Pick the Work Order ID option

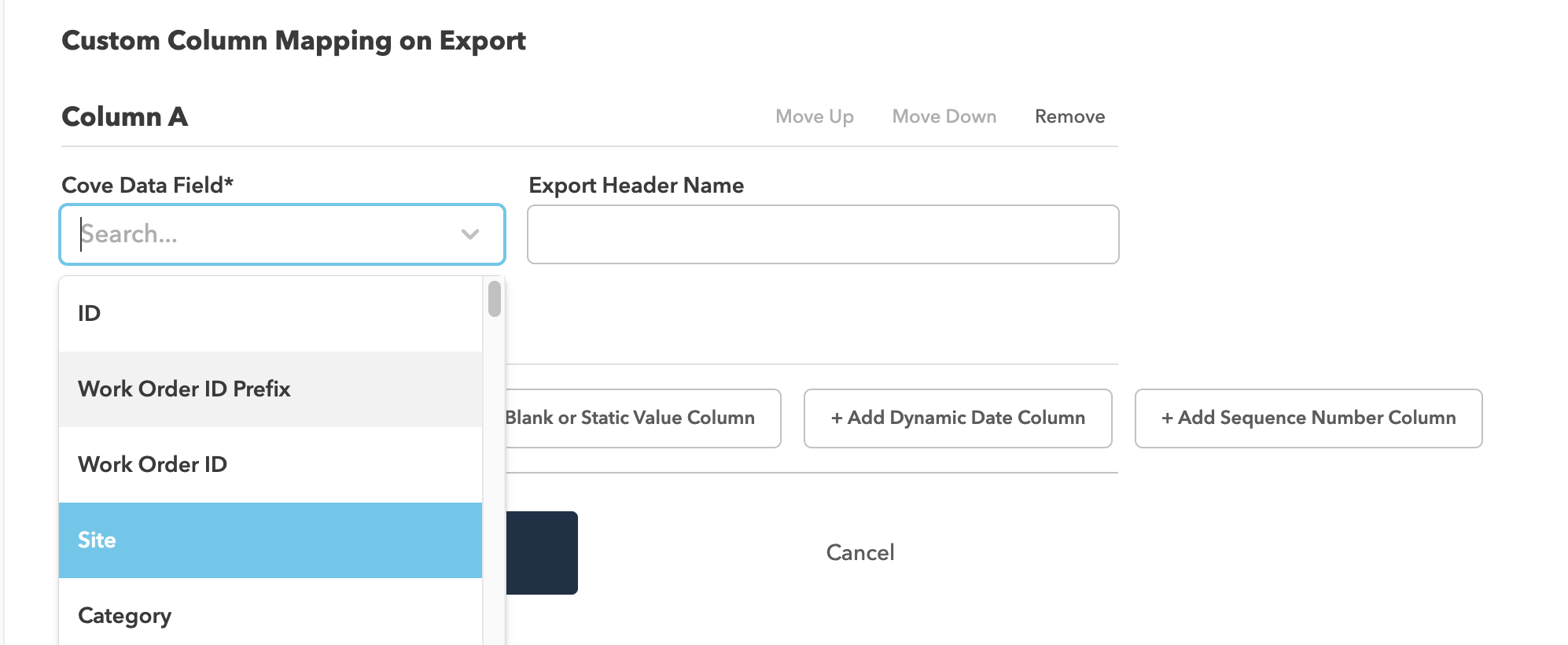click(271, 465)
